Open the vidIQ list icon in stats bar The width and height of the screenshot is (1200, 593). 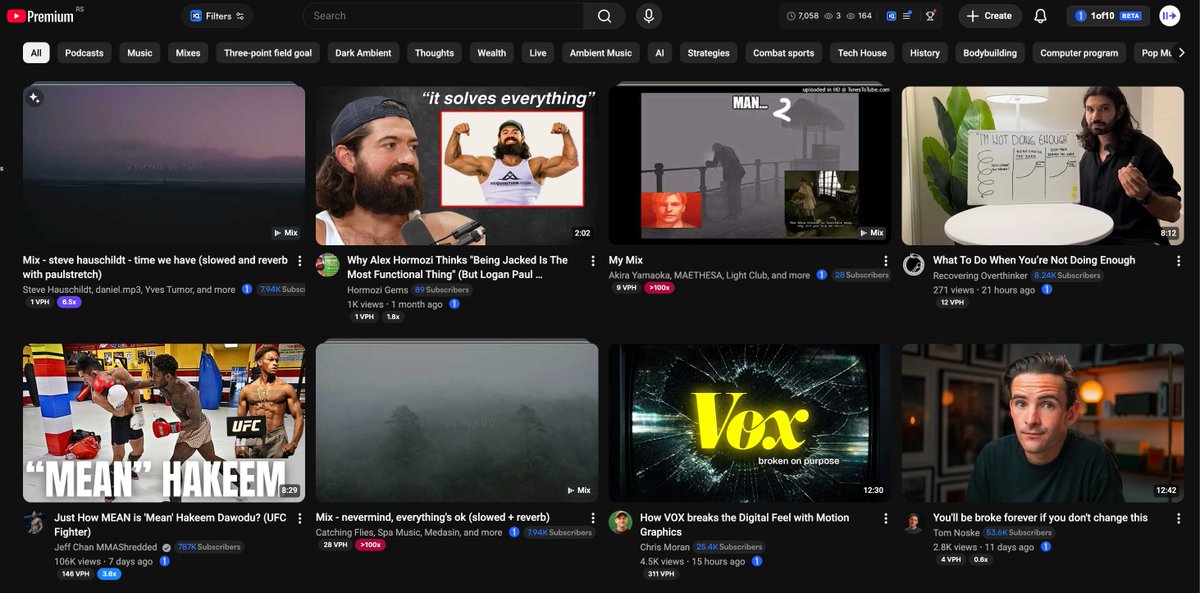point(907,16)
